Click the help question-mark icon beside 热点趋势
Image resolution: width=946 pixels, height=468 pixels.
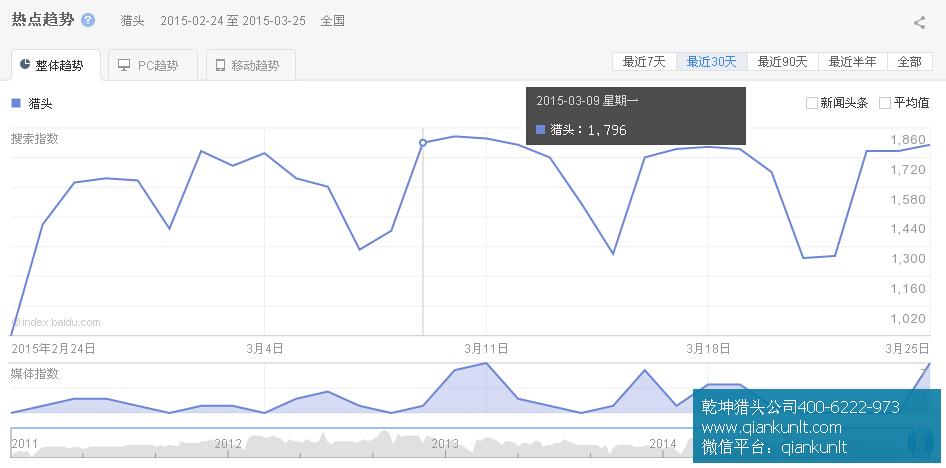tap(88, 20)
